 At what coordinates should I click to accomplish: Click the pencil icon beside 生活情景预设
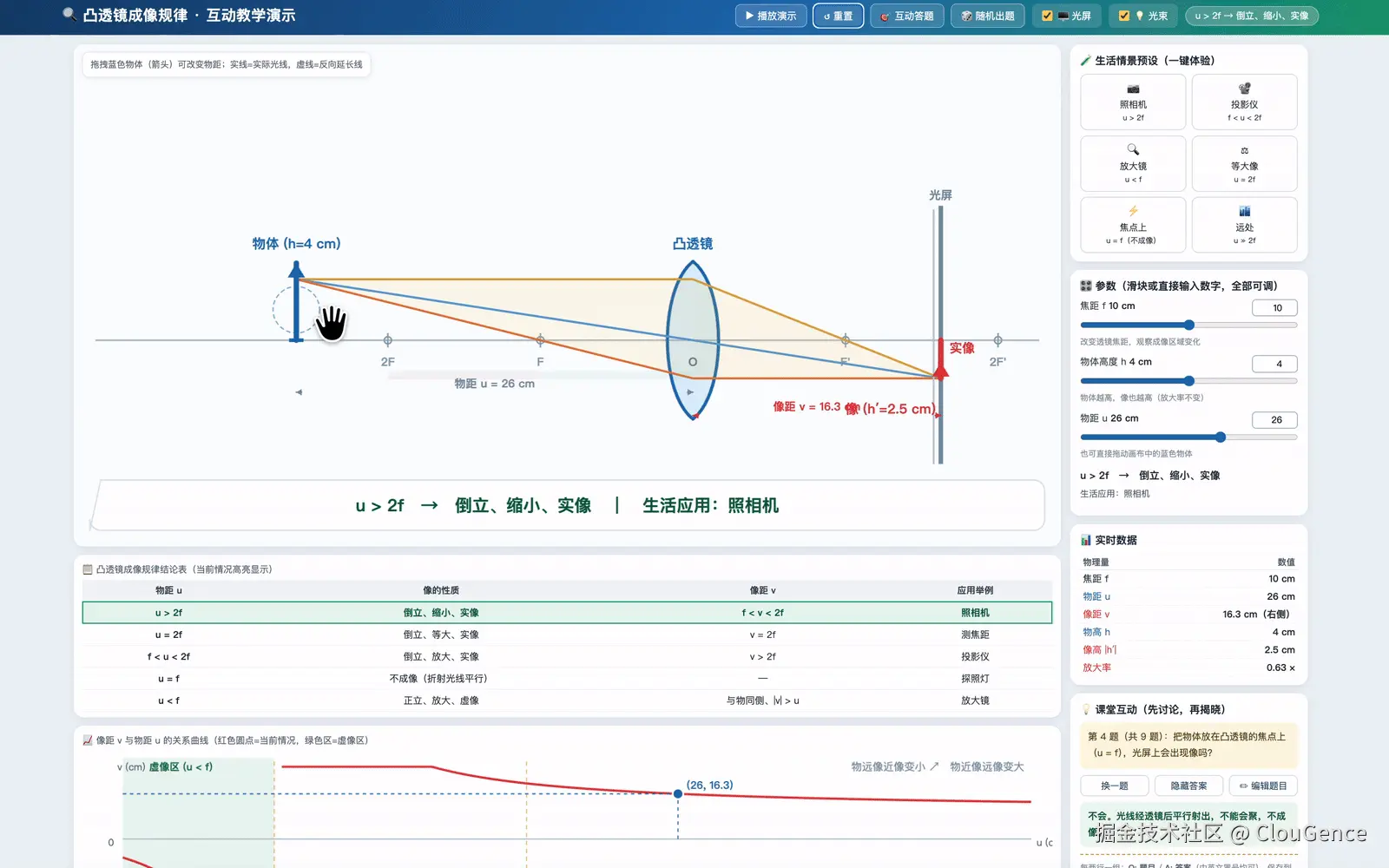point(1086,61)
